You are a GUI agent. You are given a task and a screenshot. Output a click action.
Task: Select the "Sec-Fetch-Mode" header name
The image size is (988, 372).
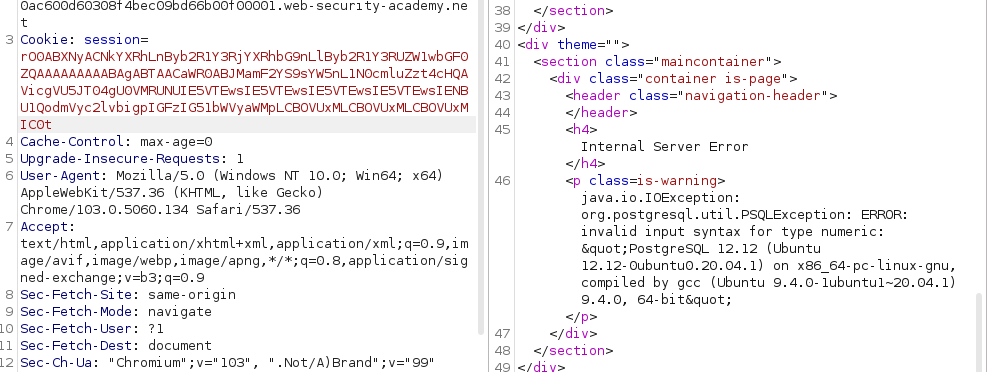(x=76, y=312)
